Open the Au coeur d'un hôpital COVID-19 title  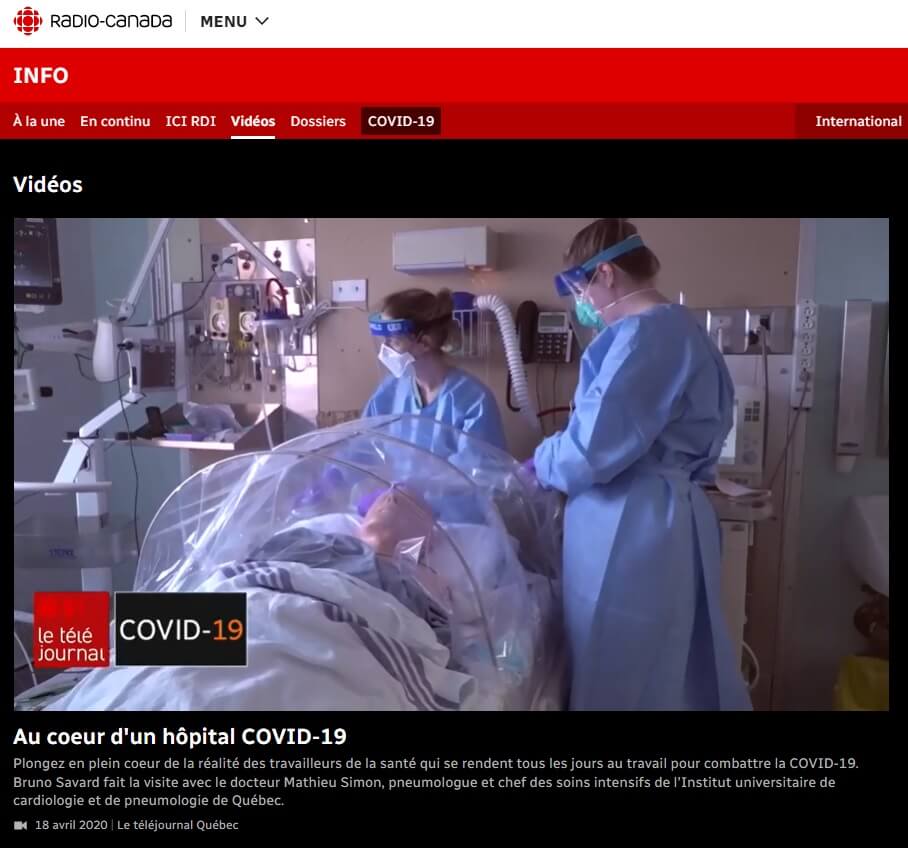point(180,737)
